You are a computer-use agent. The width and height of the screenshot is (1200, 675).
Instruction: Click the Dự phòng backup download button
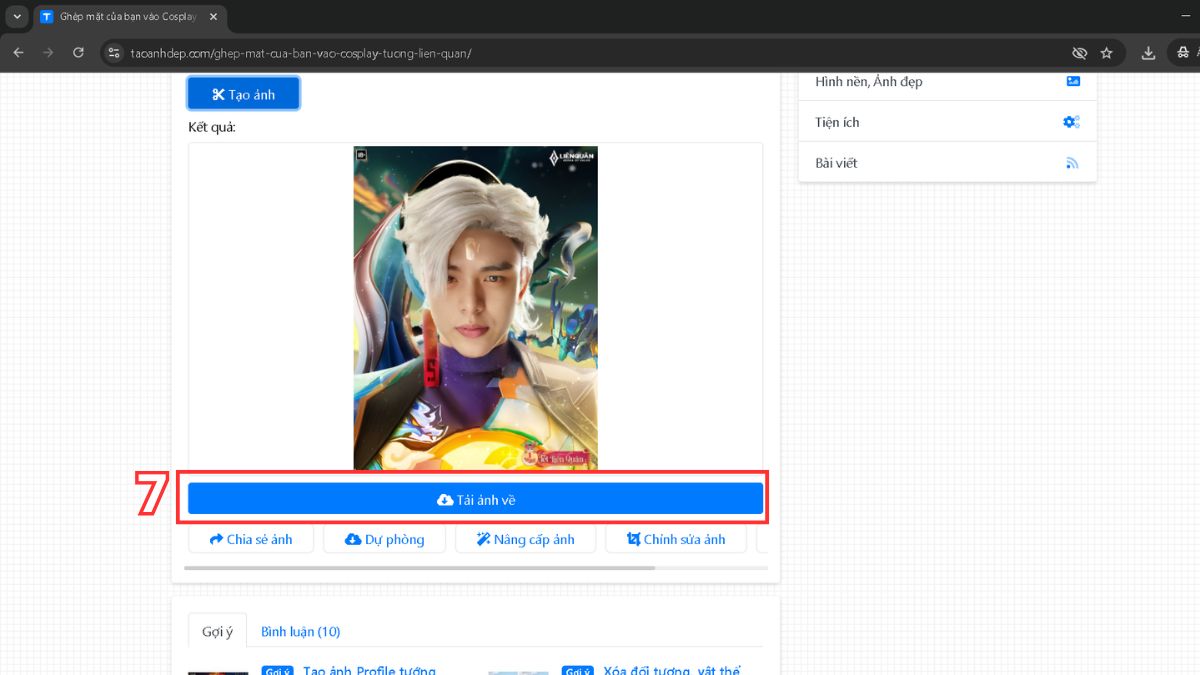[384, 539]
